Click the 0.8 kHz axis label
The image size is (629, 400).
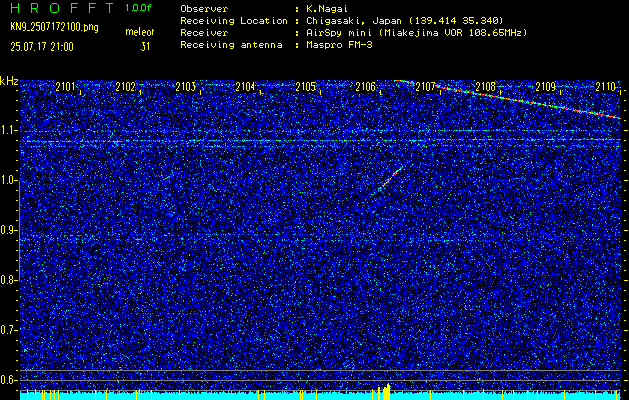click(8, 280)
